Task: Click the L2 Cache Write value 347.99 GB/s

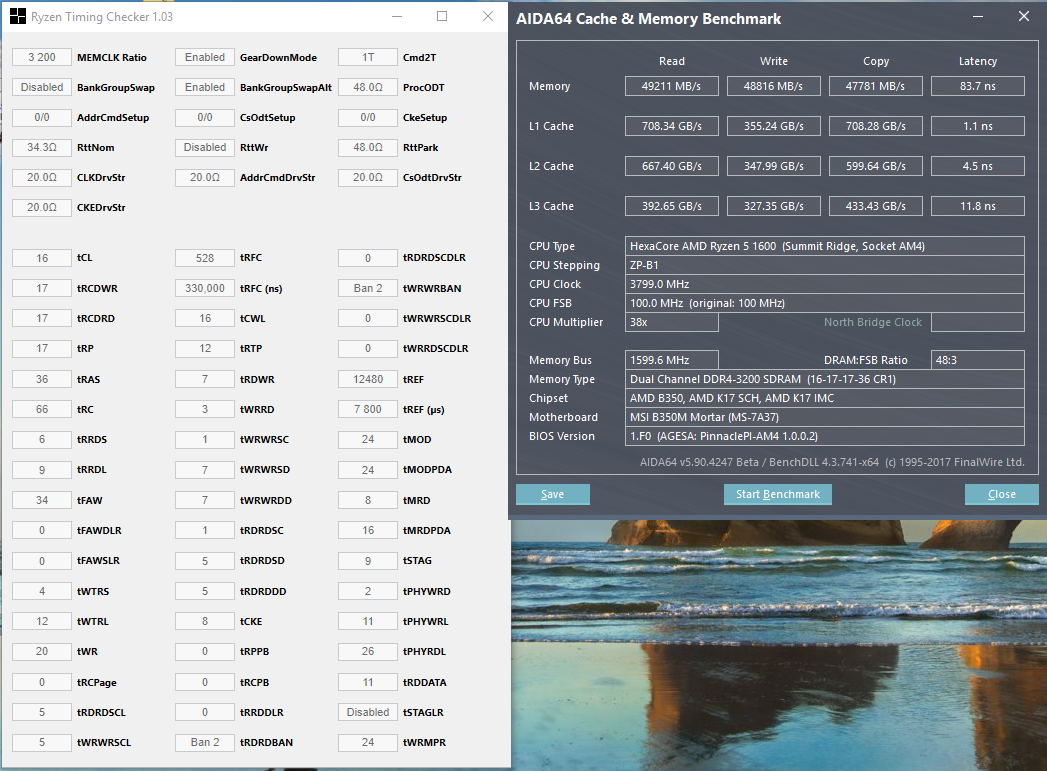Action: 773,166
